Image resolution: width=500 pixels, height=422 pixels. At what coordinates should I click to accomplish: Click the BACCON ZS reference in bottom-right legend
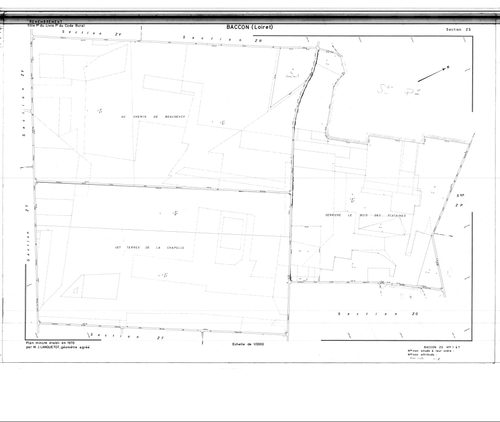pyautogui.click(x=442, y=347)
